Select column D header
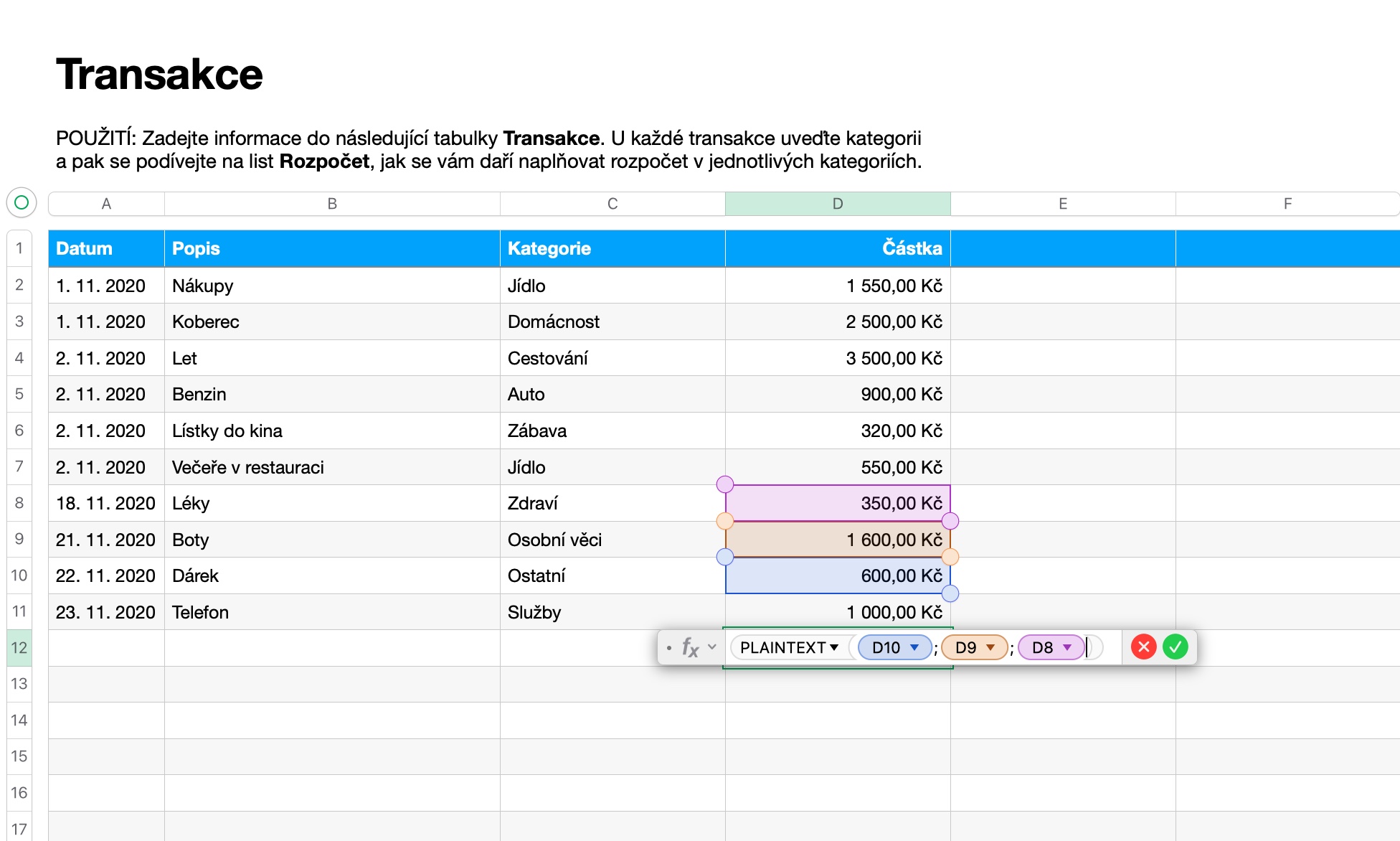 point(837,204)
